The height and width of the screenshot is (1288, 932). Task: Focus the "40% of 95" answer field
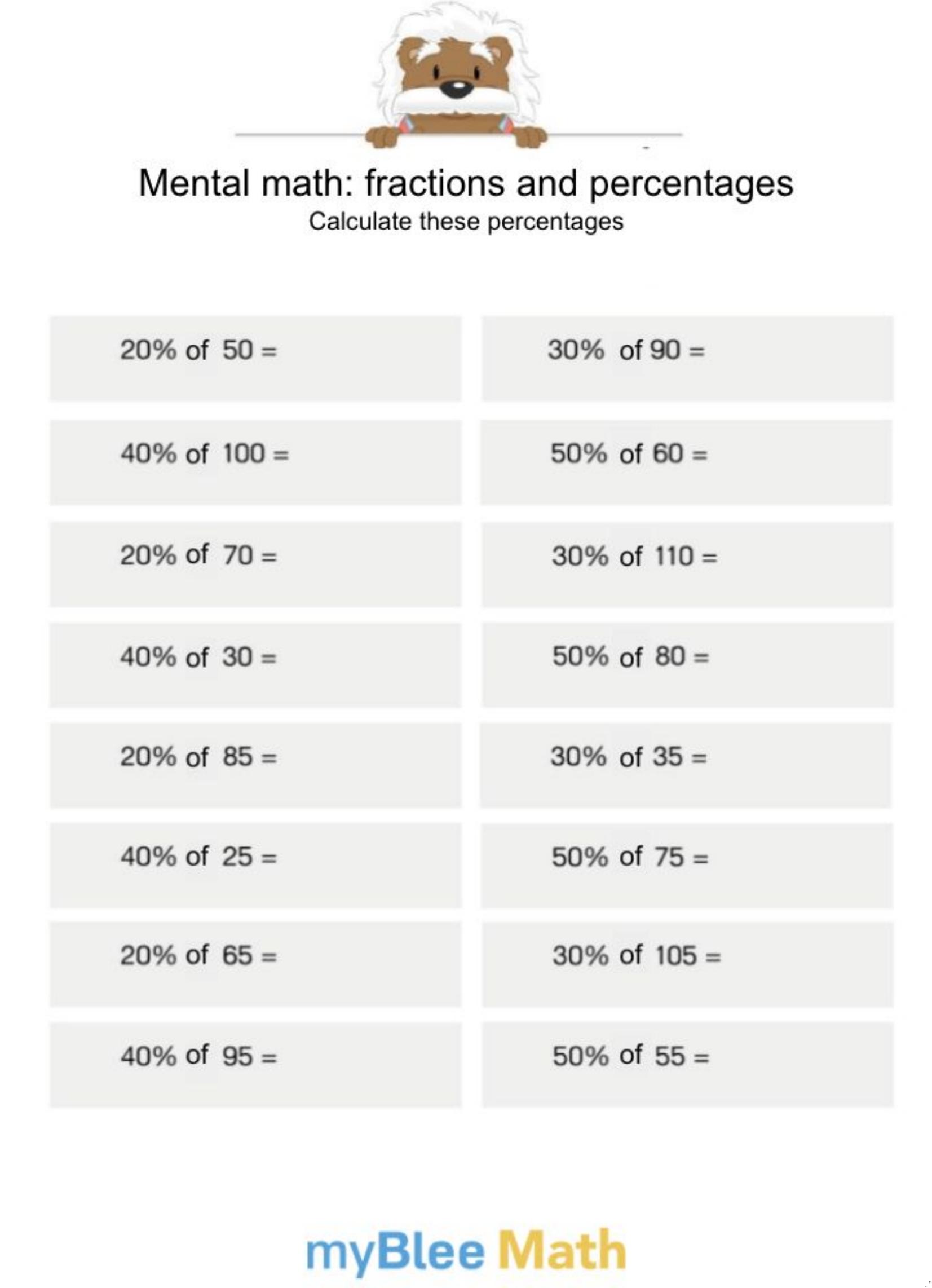click(x=255, y=1065)
